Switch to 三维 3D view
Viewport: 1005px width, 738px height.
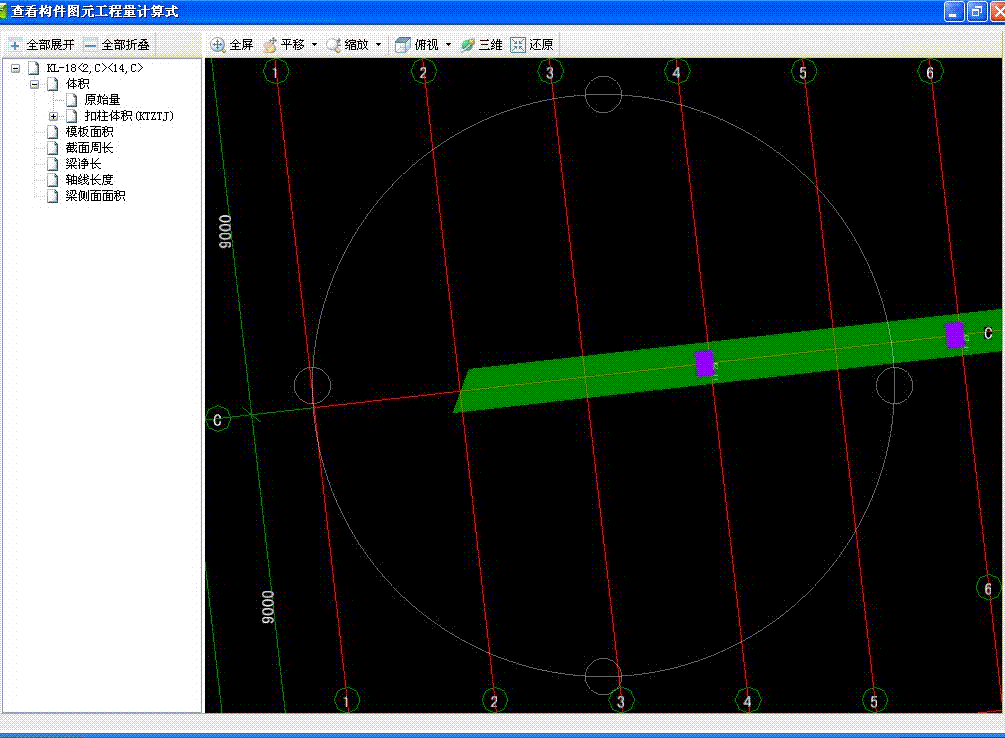pyautogui.click(x=481, y=45)
